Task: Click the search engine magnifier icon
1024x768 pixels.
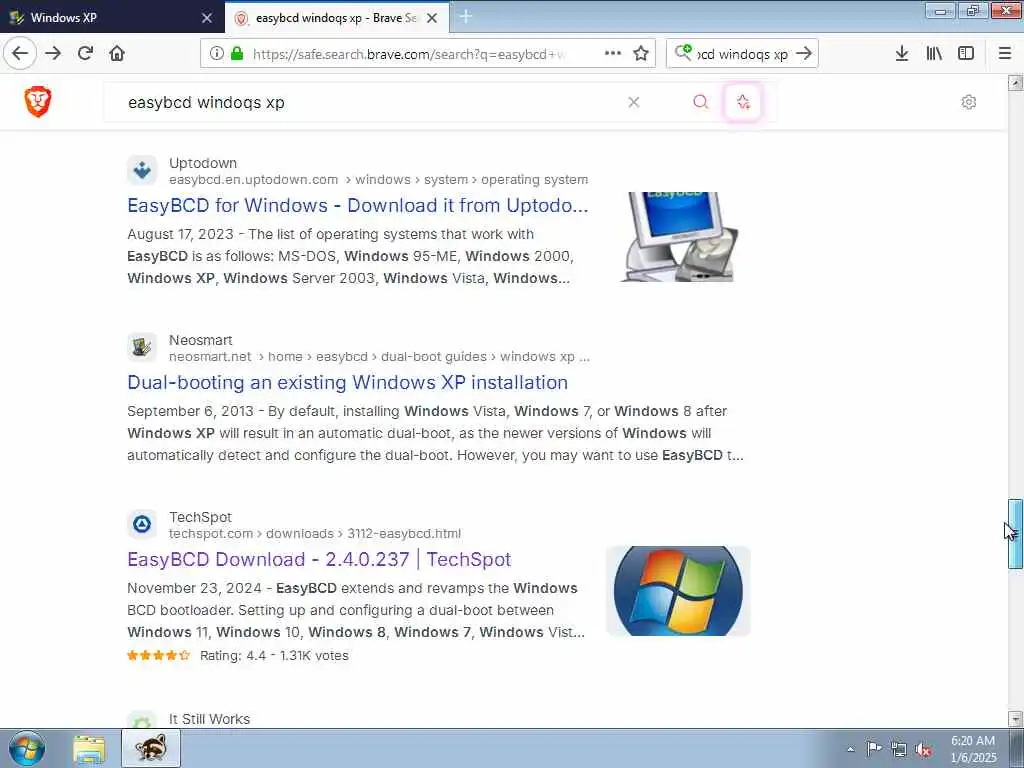Action: click(683, 53)
